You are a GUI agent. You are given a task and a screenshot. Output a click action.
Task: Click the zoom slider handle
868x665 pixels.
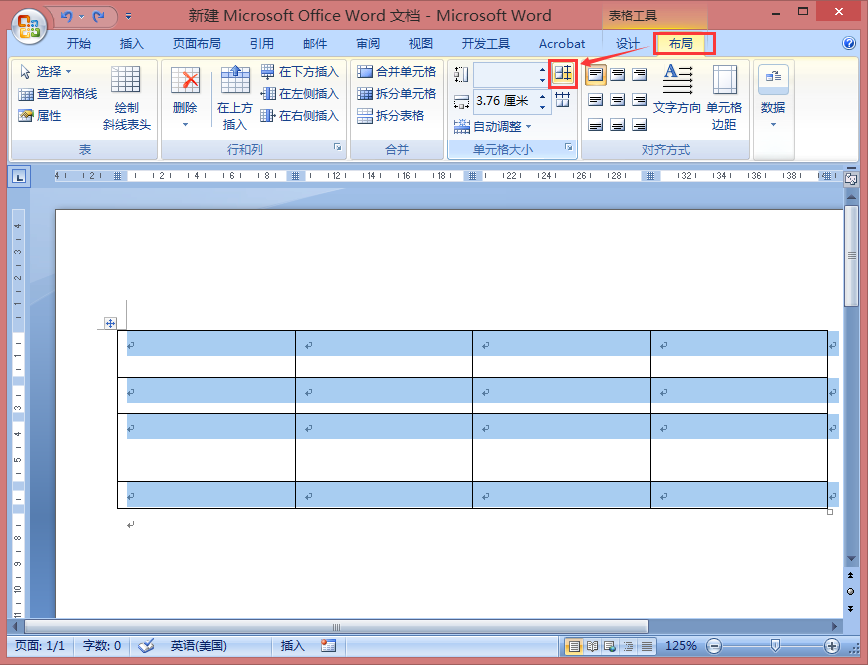click(x=775, y=646)
